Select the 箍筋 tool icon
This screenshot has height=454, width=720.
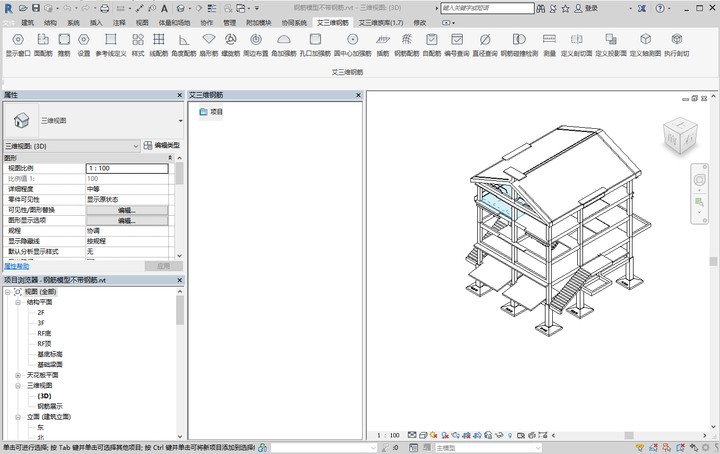coord(64,39)
